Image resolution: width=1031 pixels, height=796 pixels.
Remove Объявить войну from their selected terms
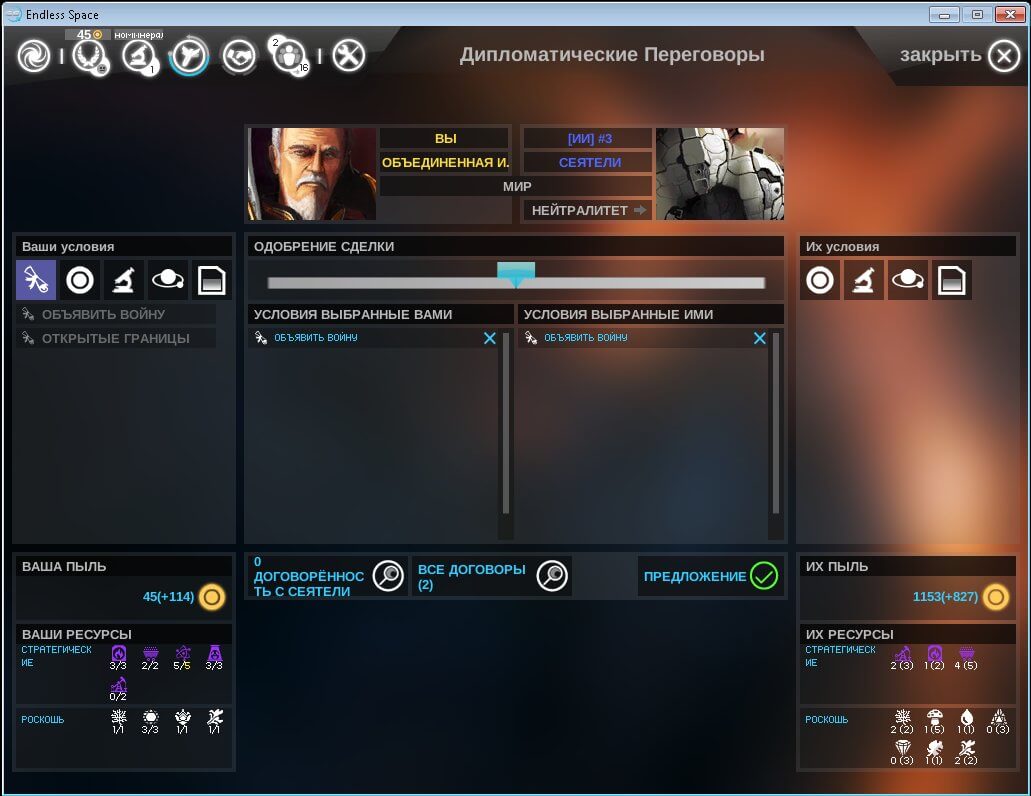click(x=760, y=339)
